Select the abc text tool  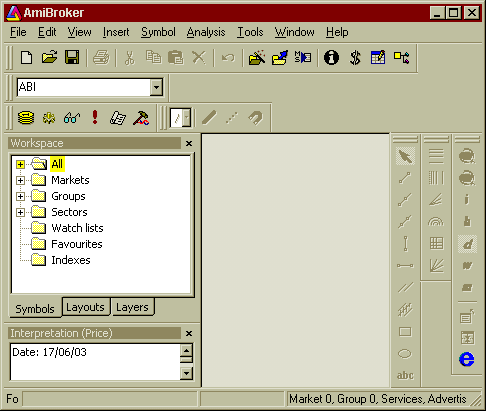click(405, 375)
